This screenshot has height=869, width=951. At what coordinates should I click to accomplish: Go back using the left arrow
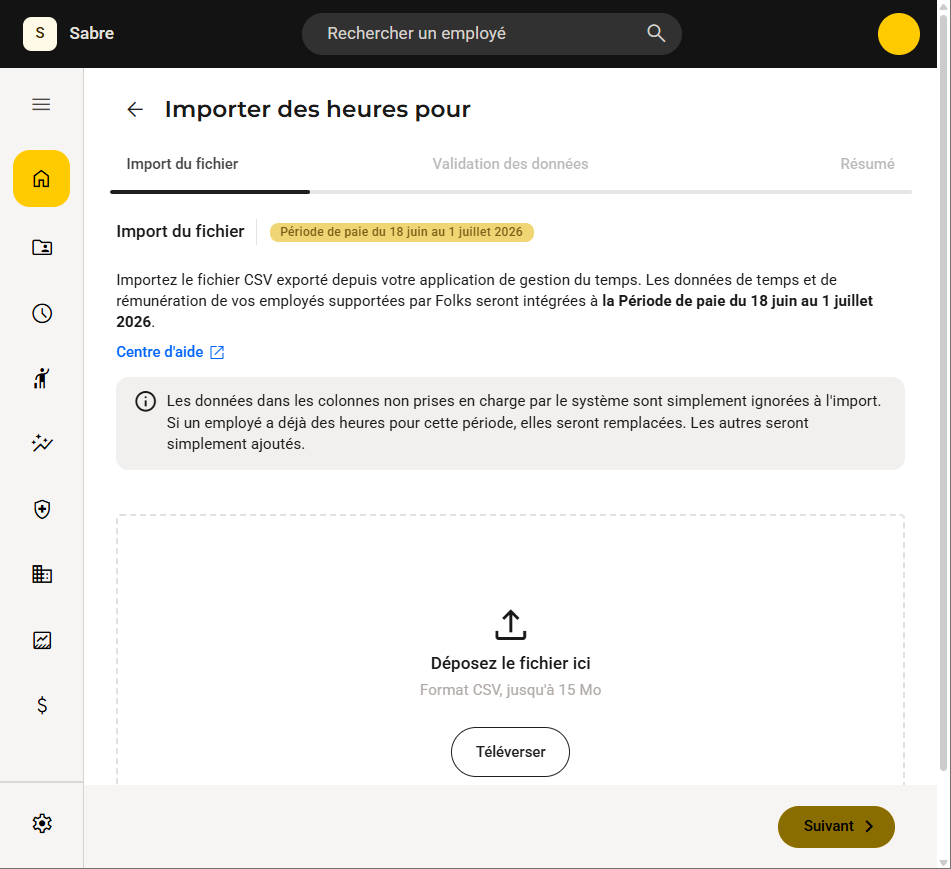click(x=135, y=109)
